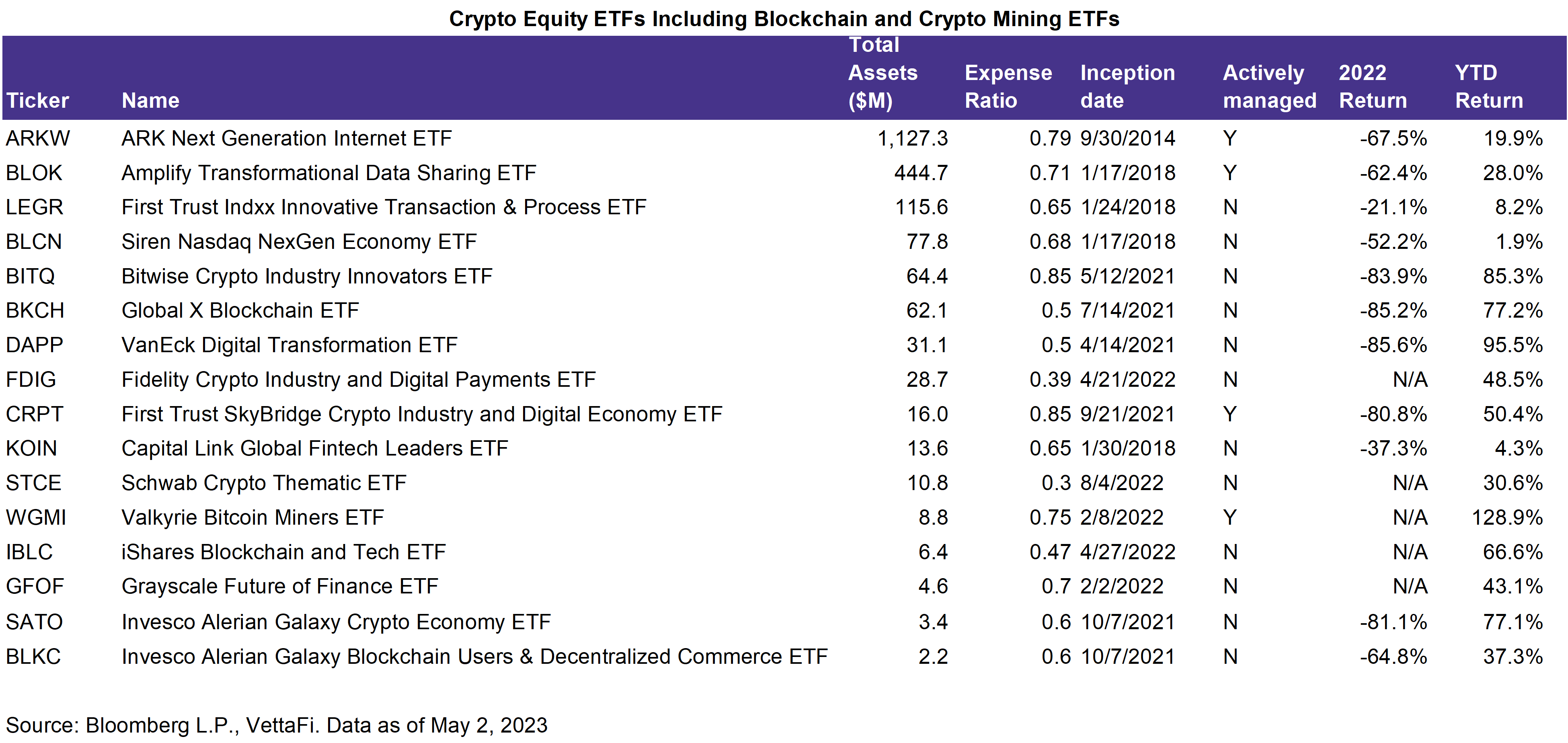The image size is (1568, 743).
Task: Select the ARK Next Generation Internet ETF name
Action: pyautogui.click(x=287, y=139)
